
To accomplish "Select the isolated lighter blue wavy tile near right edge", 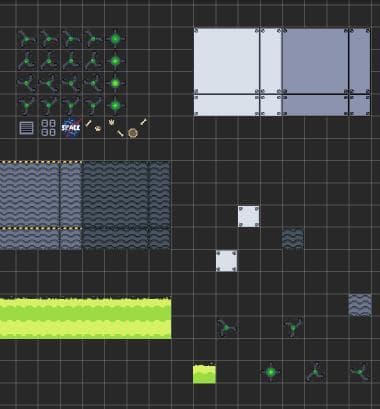I will 360,305.
